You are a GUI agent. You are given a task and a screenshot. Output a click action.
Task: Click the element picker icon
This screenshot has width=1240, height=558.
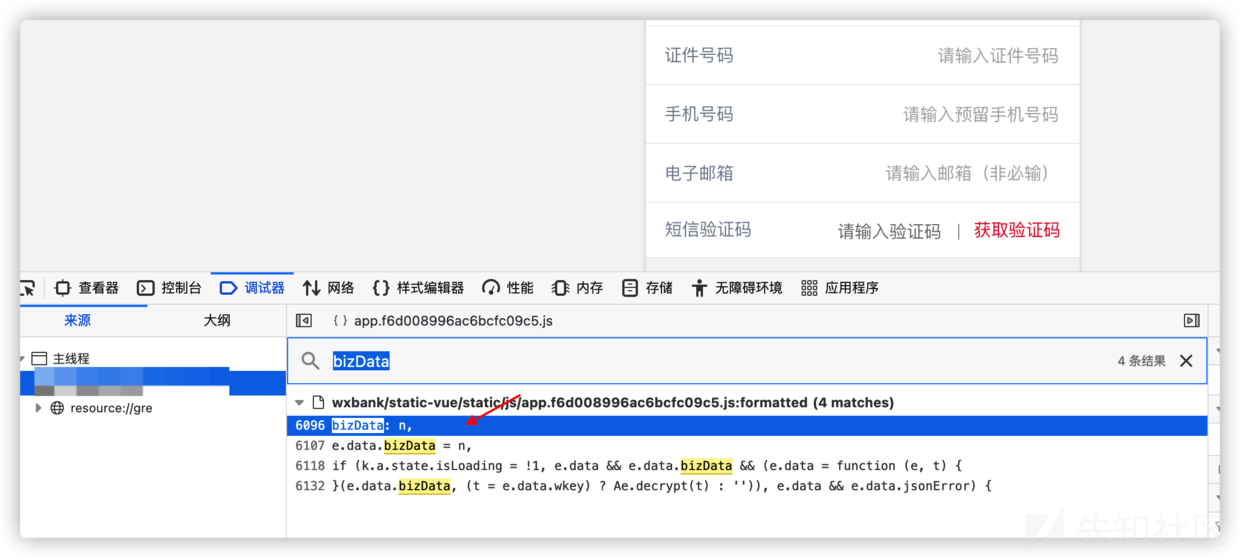coord(27,288)
